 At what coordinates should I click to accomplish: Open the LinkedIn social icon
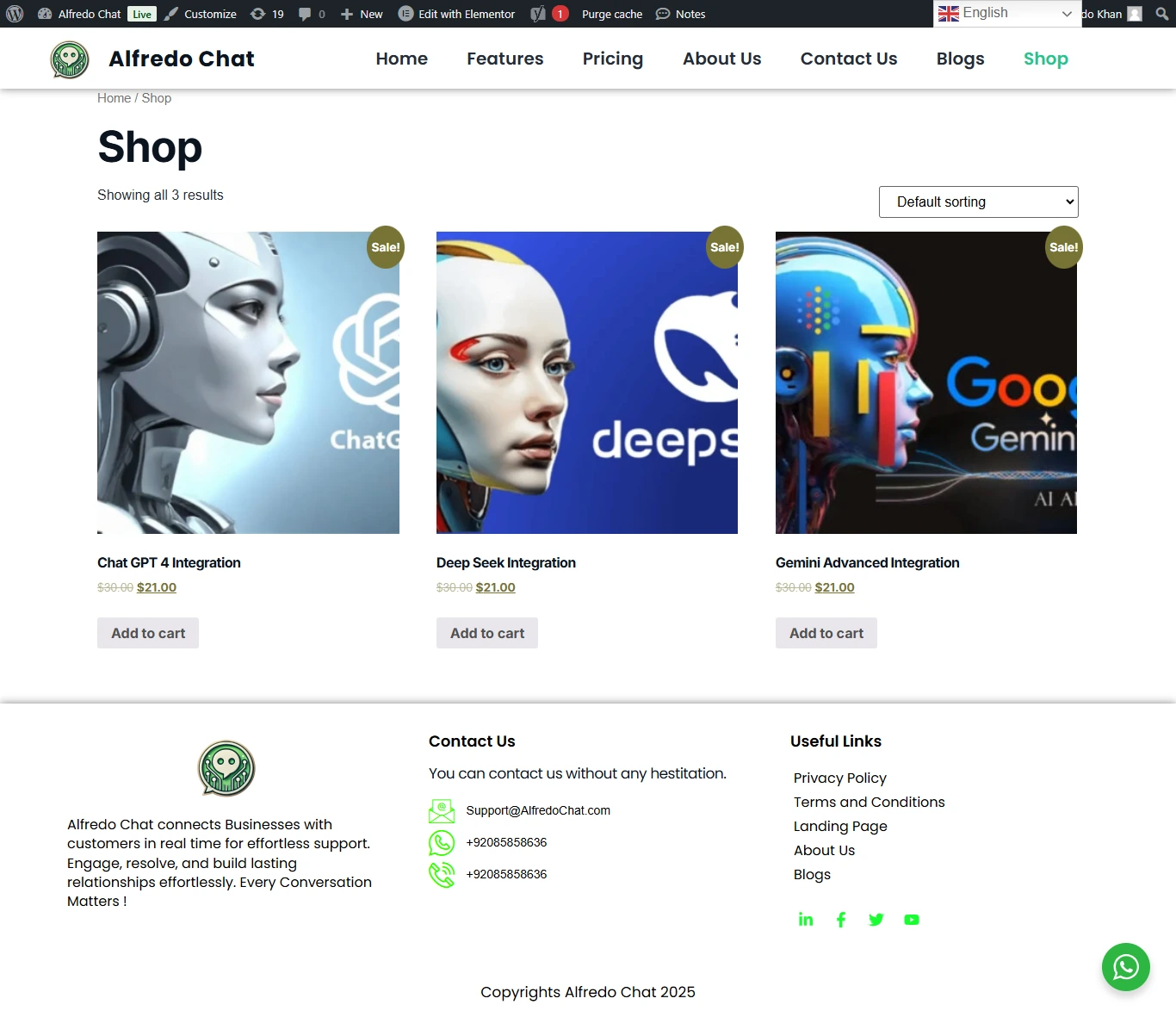[x=806, y=920]
